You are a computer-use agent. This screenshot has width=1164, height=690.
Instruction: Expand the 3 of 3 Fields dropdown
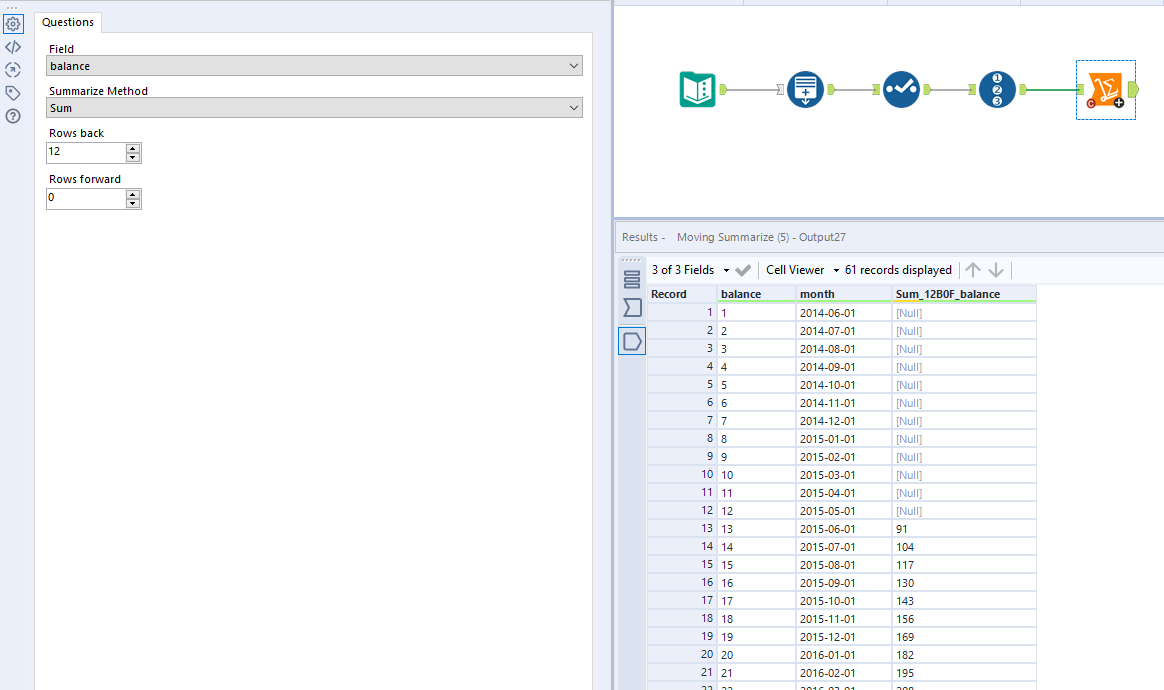click(x=726, y=270)
